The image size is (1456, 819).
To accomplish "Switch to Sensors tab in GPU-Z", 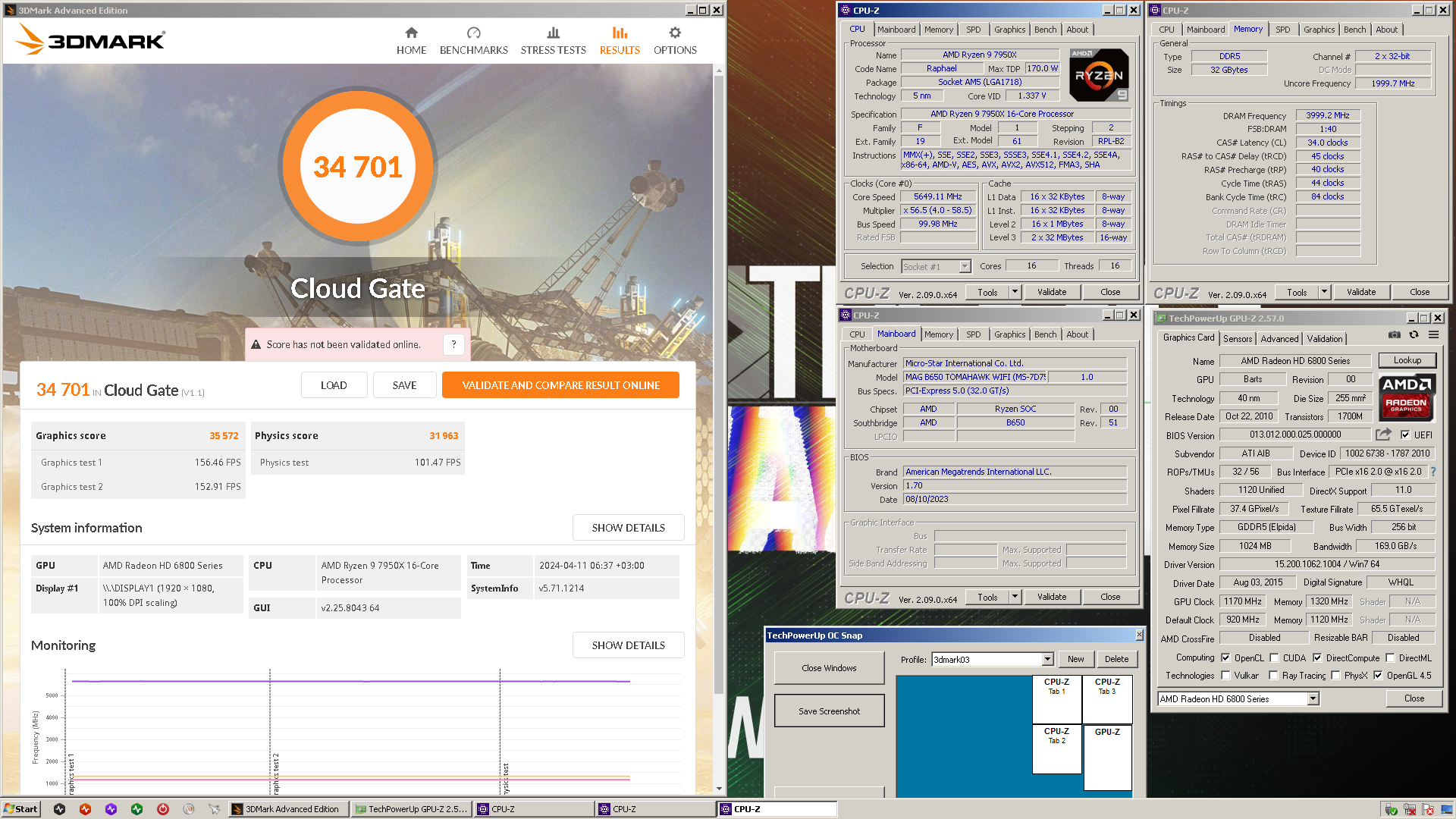I will (1238, 338).
